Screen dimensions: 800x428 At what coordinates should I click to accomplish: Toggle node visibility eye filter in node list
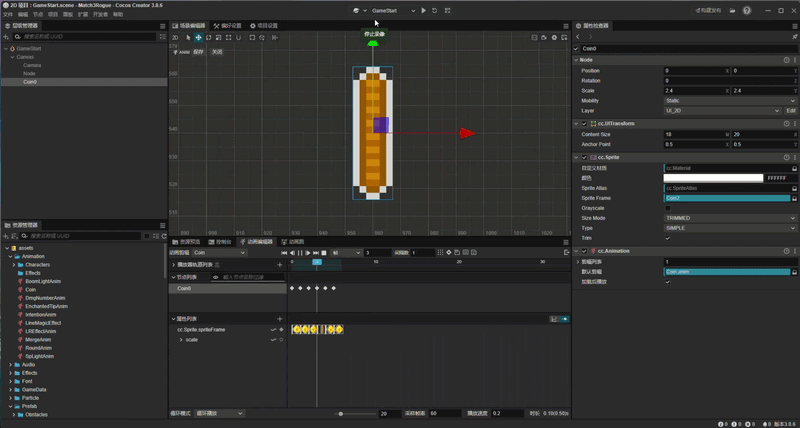coord(215,277)
